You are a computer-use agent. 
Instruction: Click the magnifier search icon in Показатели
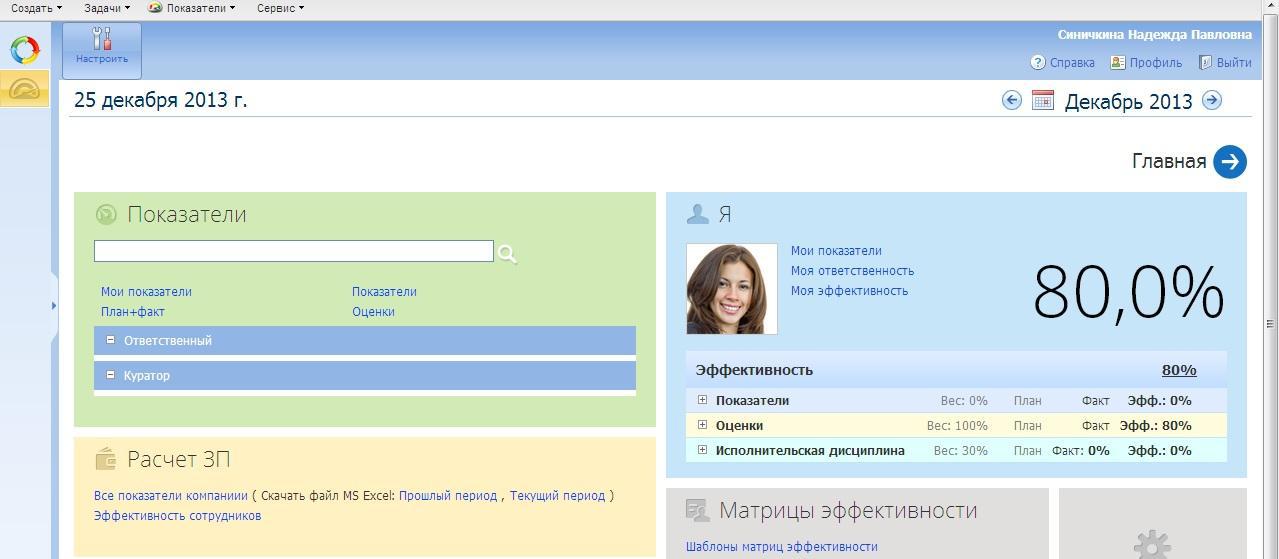click(507, 254)
